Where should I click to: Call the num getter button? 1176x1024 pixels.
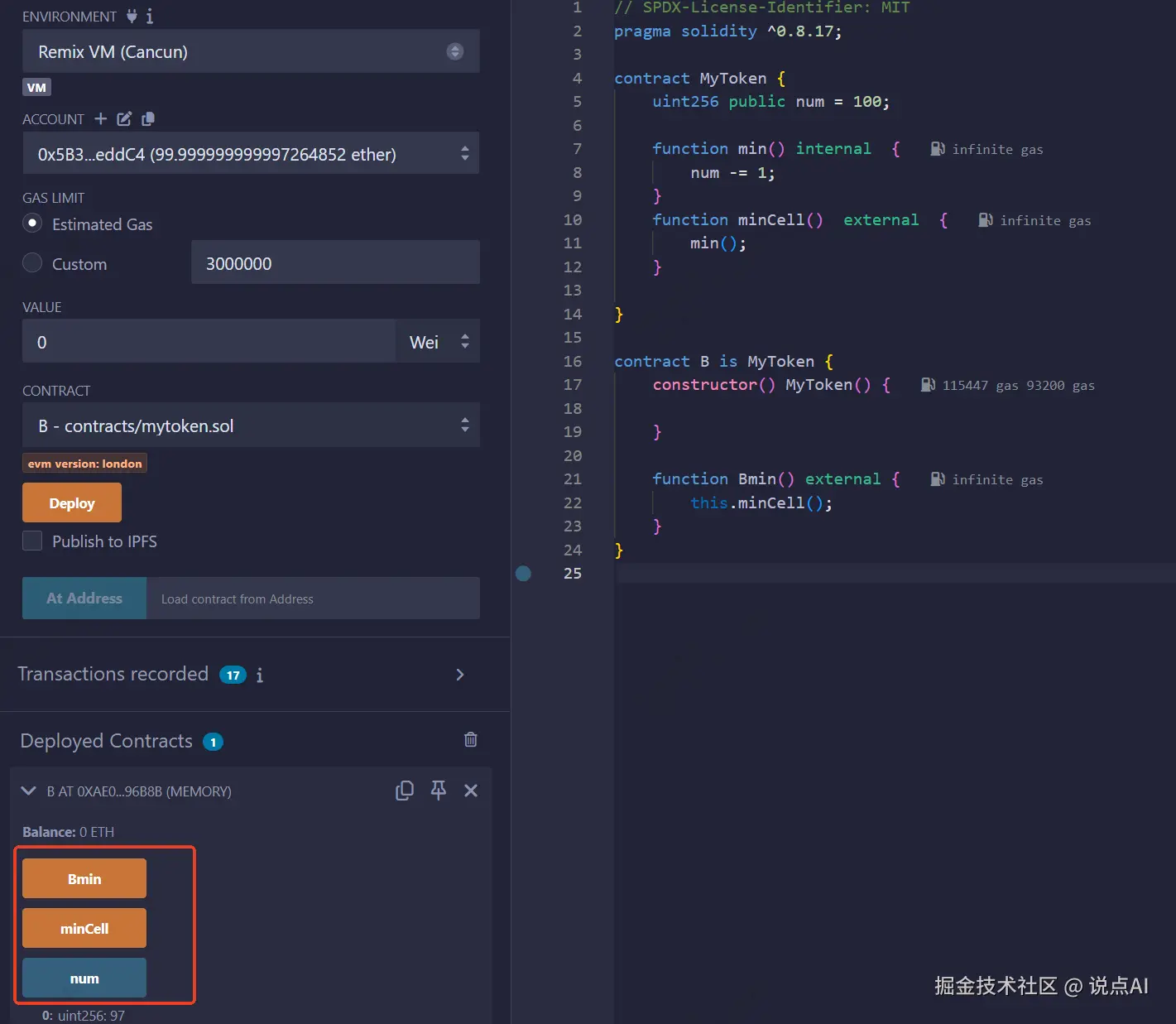tap(84, 978)
